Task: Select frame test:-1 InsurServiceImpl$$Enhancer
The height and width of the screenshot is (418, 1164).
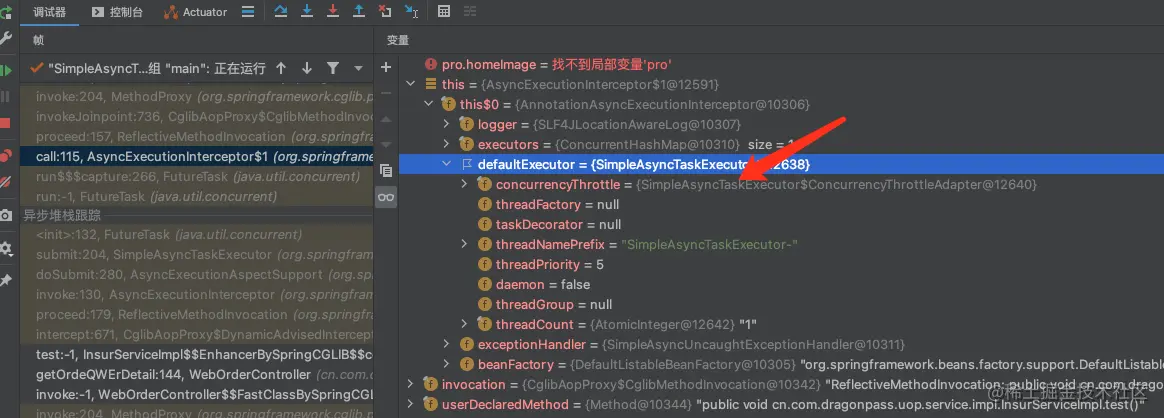Action: tap(196, 355)
